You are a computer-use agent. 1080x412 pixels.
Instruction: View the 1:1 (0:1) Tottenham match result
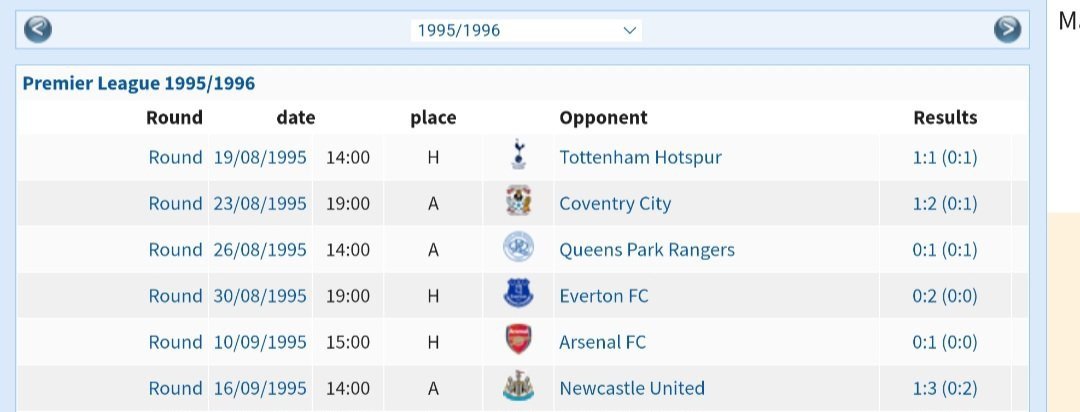coord(945,157)
